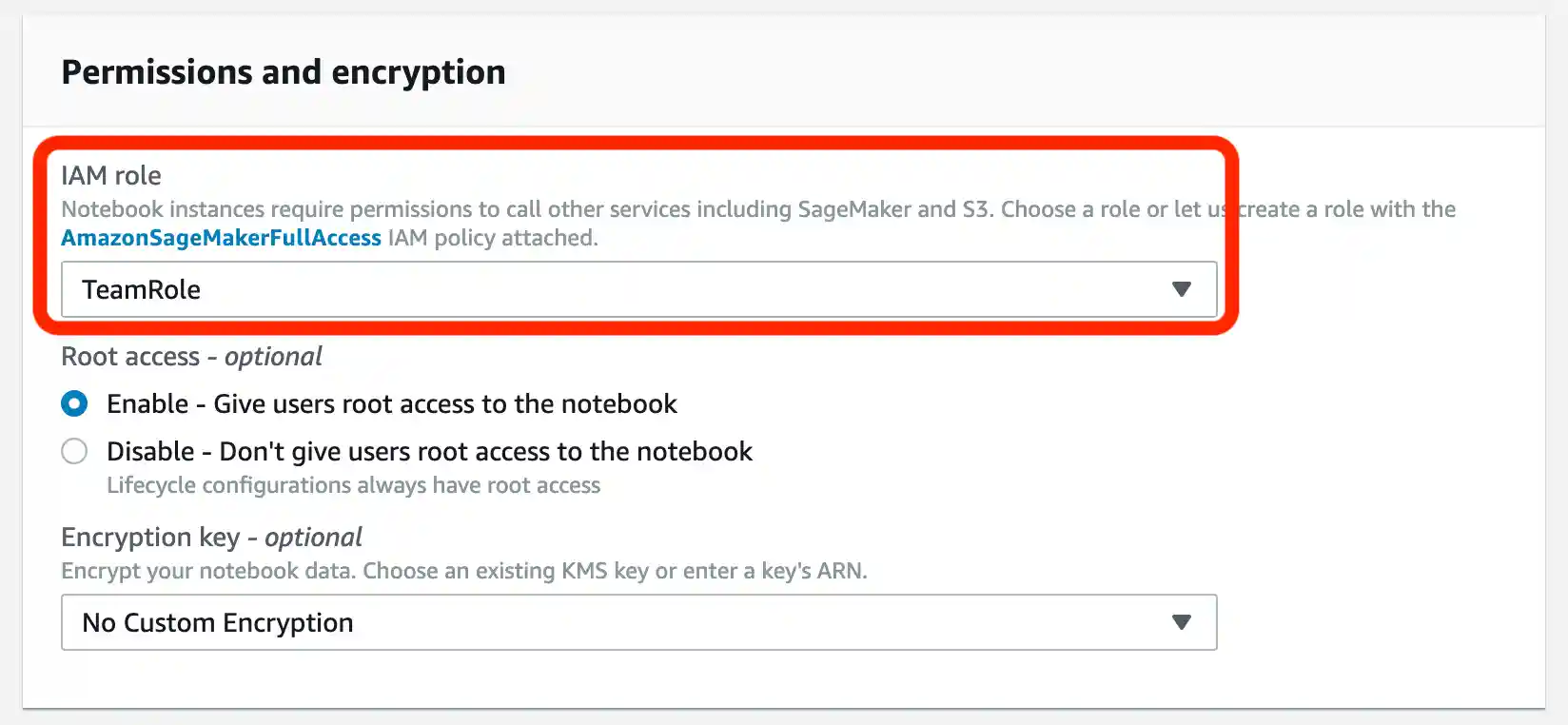Click the Permissions and encryption heading
The width and height of the screenshot is (1568, 725).
[x=283, y=71]
